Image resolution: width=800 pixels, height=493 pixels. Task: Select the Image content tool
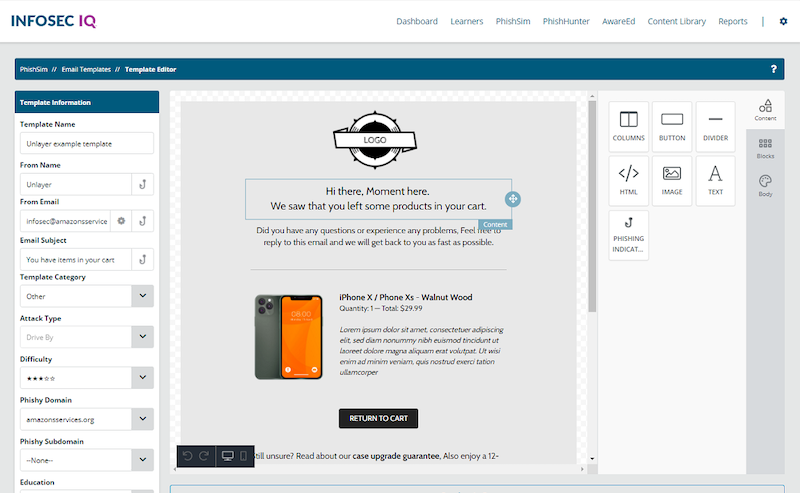click(672, 181)
